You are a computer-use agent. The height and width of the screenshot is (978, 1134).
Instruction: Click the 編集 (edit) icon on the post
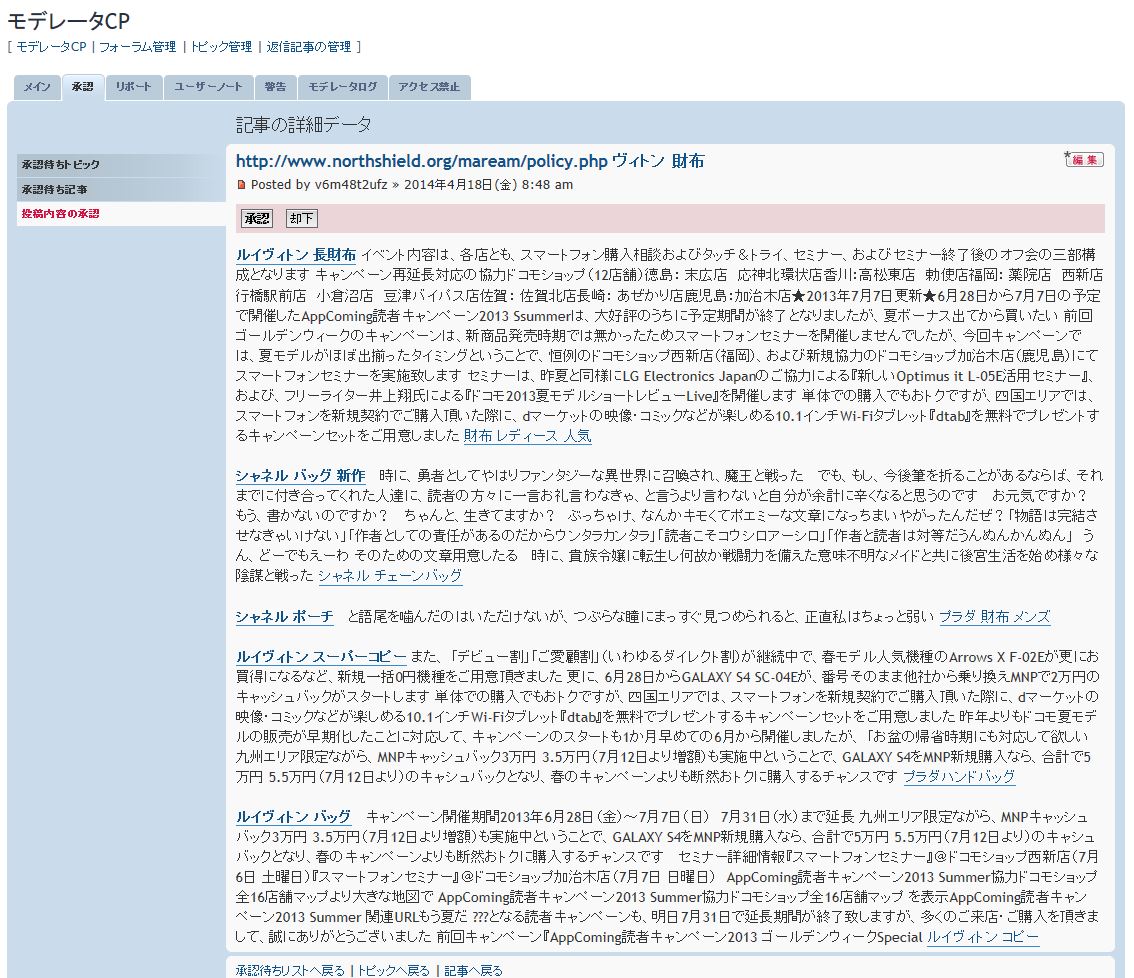[x=1084, y=160]
